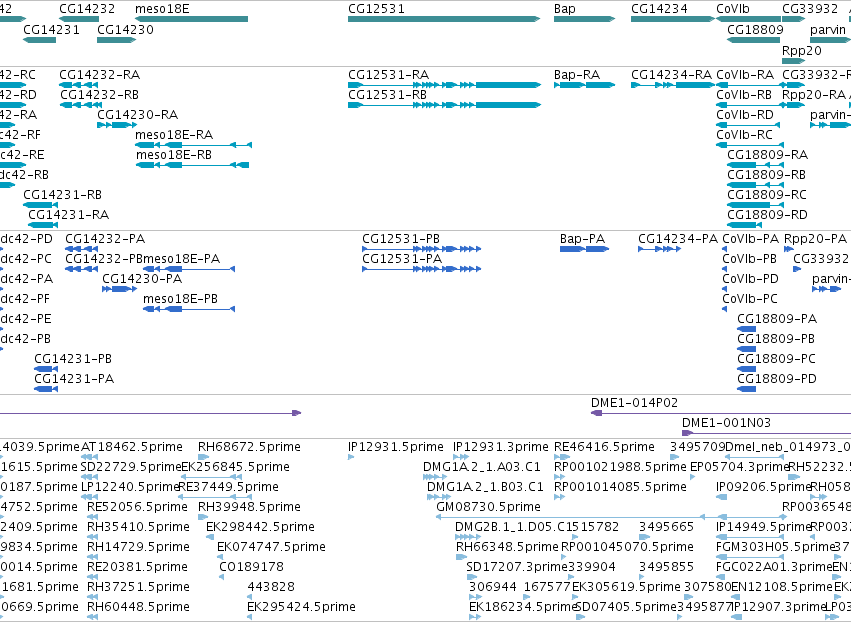Select the CG14231 gene label
The height and width of the screenshot is (622, 851).
(x=51, y=29)
